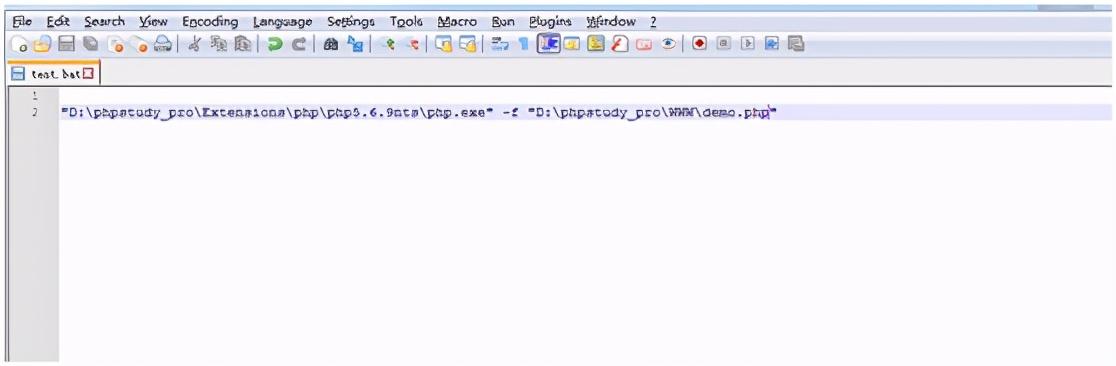Open Find with the binoculars icon
The image size is (1116, 366).
click(330, 45)
